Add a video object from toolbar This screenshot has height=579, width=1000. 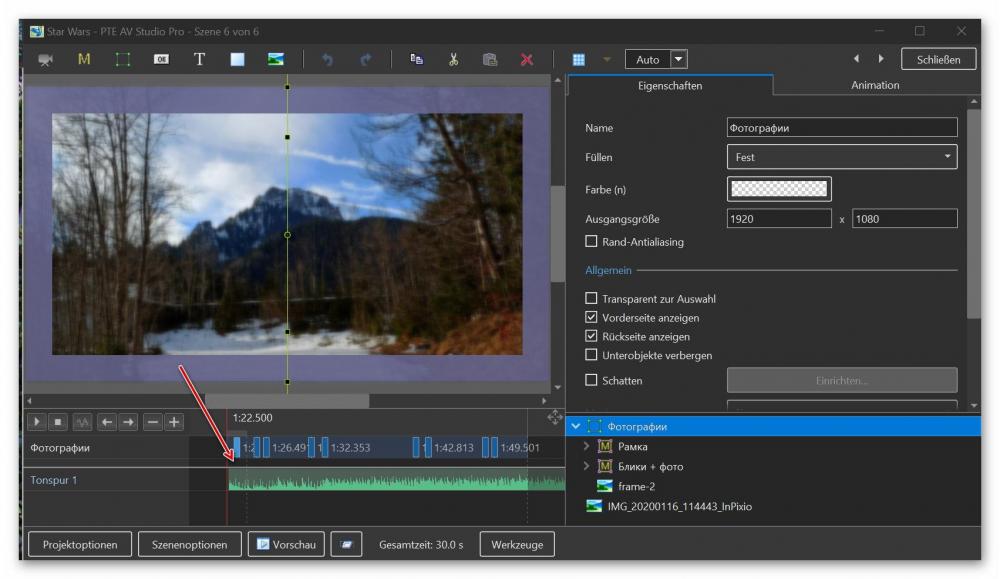(x=45, y=60)
